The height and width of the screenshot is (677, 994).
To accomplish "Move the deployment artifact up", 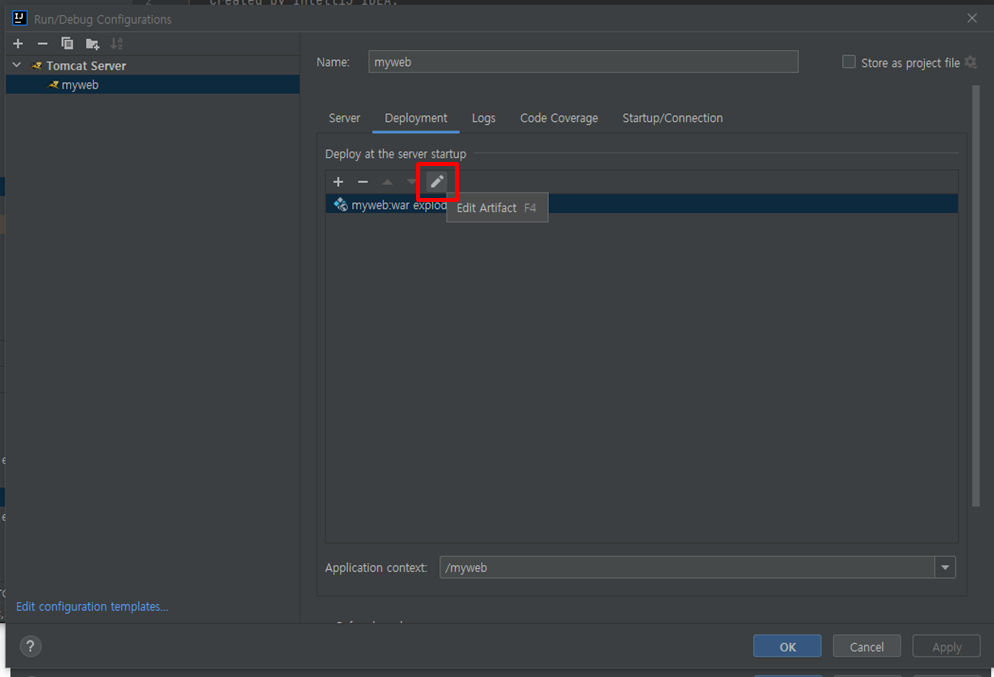I will click(387, 182).
